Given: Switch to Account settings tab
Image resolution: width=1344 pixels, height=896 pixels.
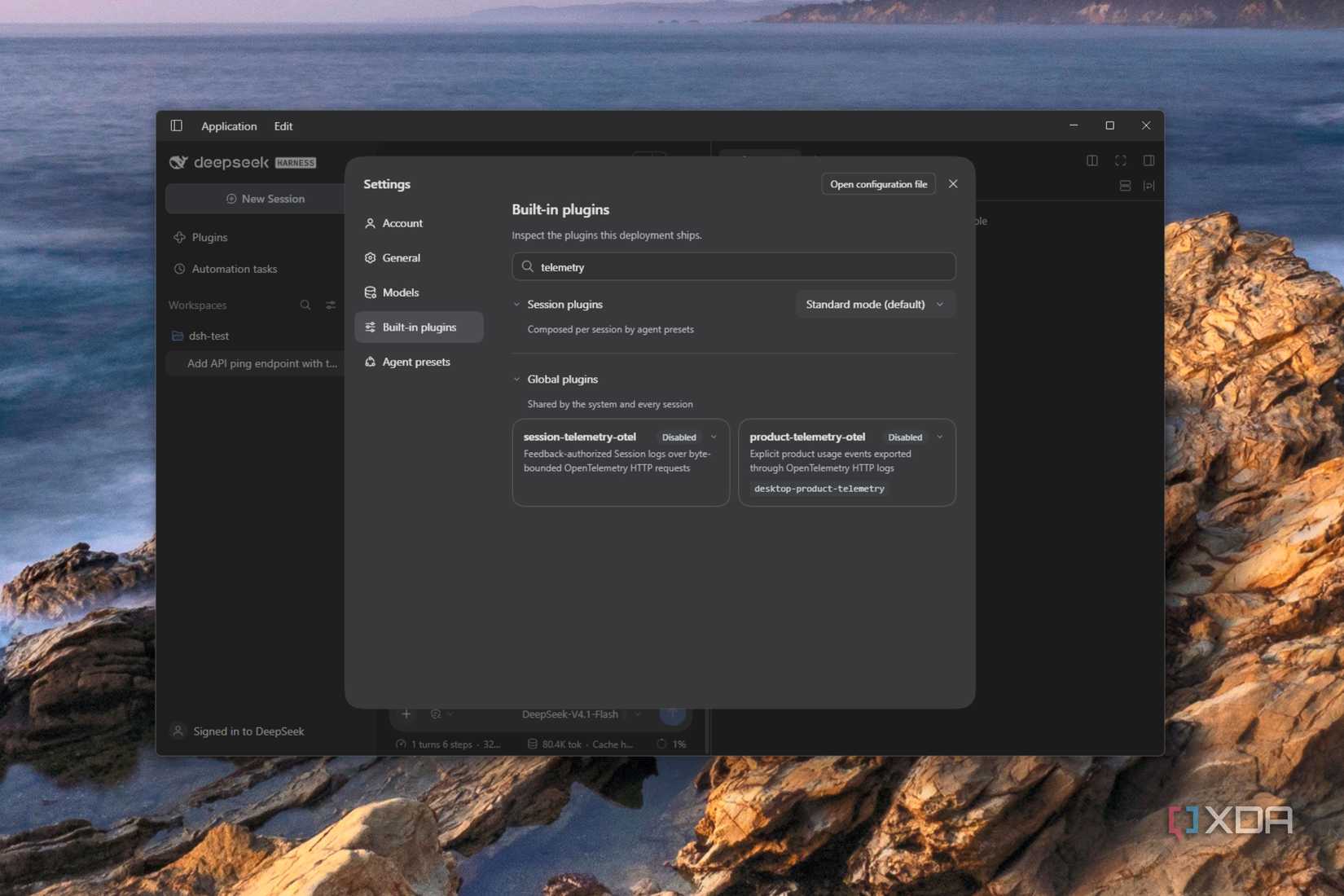Looking at the screenshot, I should click(419, 223).
